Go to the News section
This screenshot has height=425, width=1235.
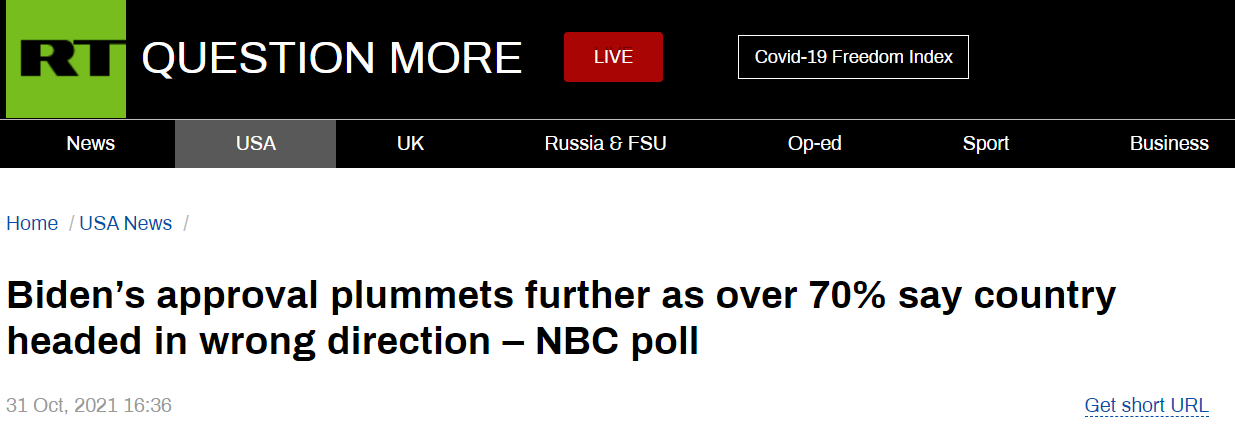(x=90, y=144)
